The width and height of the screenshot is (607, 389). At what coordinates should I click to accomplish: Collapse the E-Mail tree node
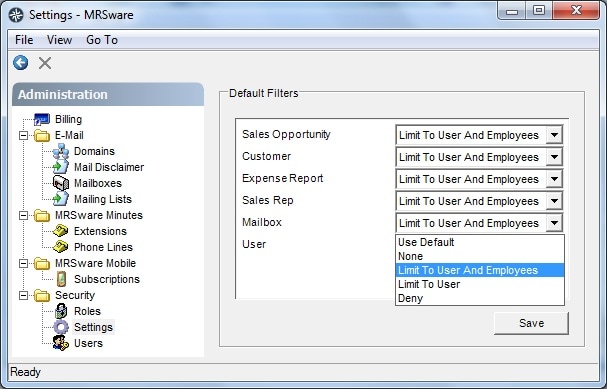(x=24, y=135)
